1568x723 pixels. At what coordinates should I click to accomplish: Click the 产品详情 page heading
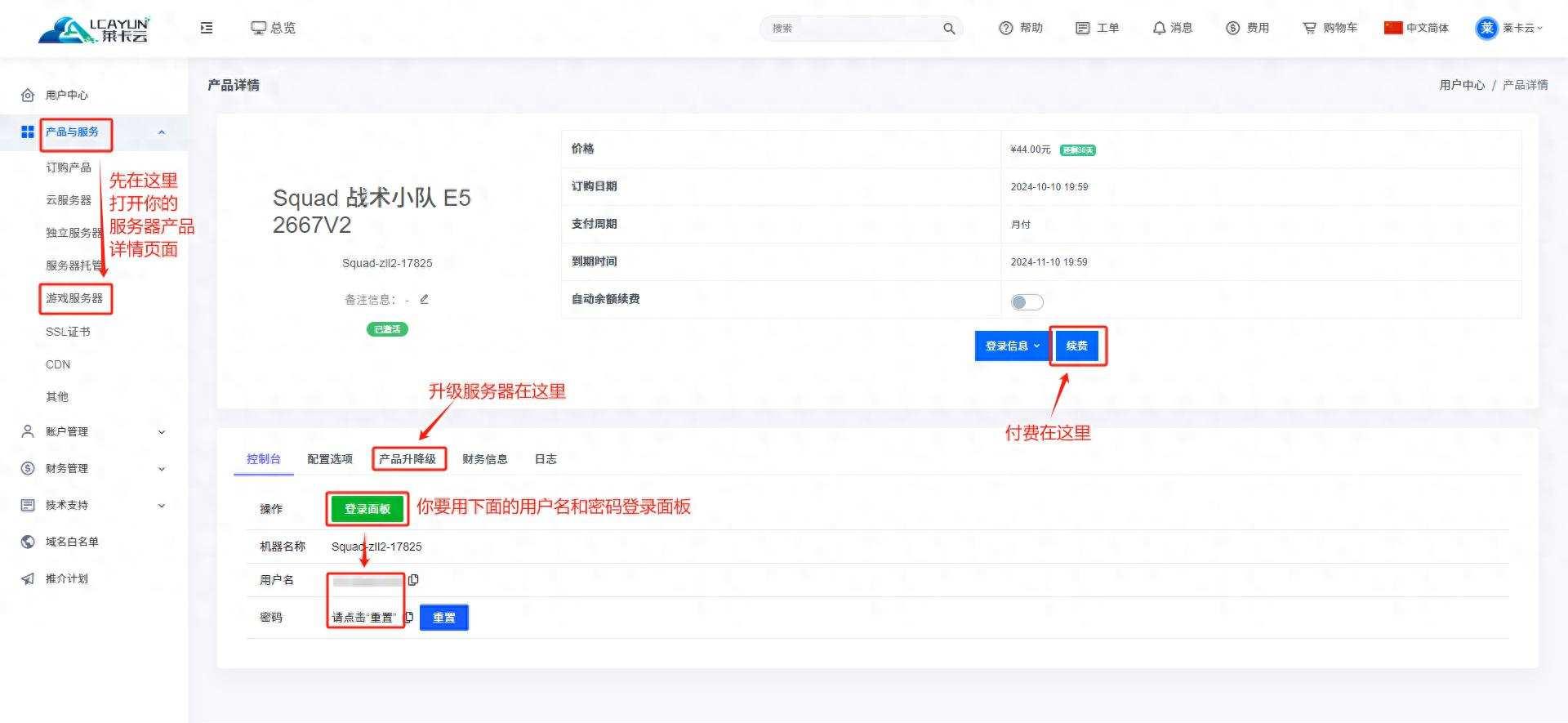[x=234, y=85]
